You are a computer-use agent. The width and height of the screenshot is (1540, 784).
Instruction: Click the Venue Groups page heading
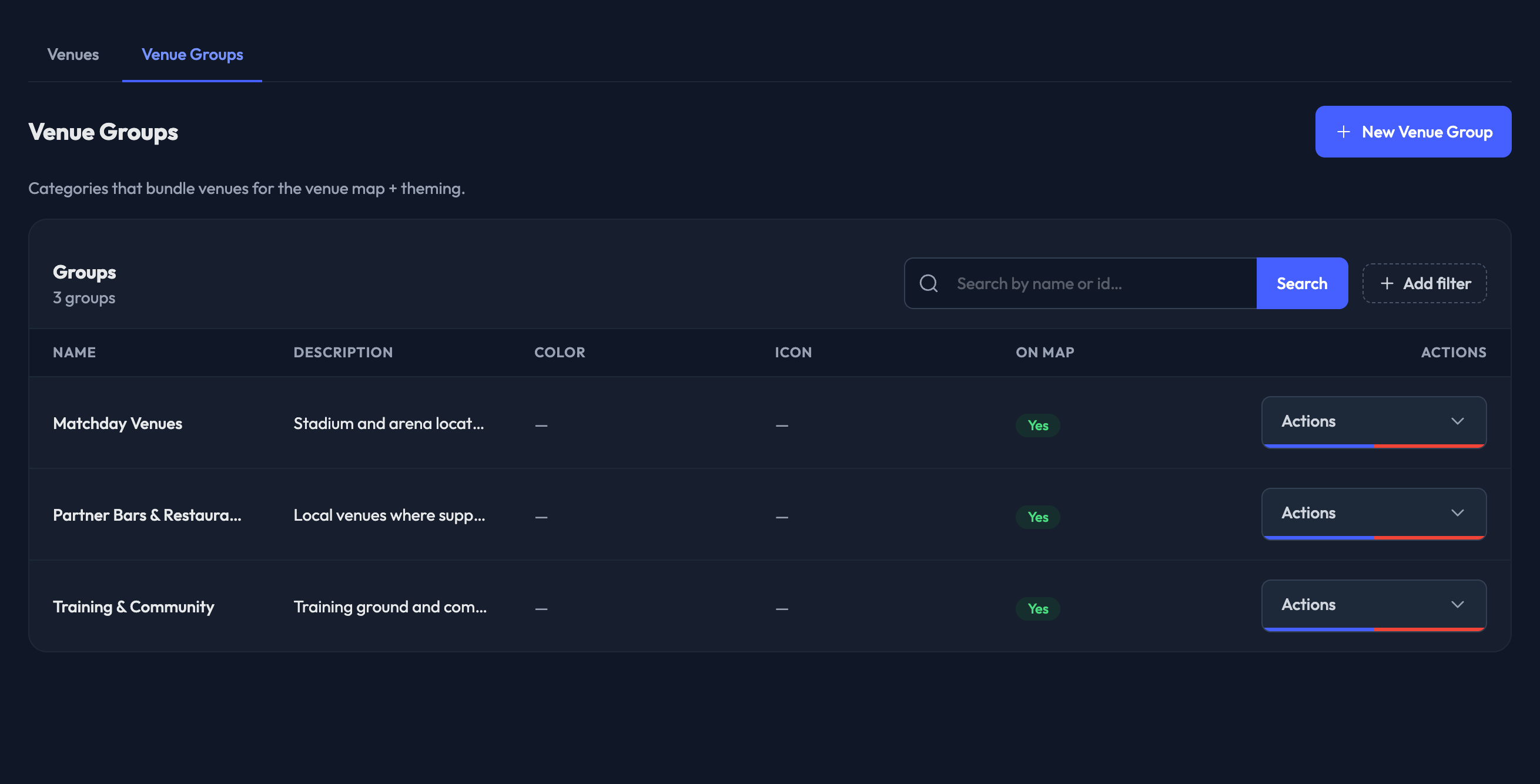[x=103, y=132]
